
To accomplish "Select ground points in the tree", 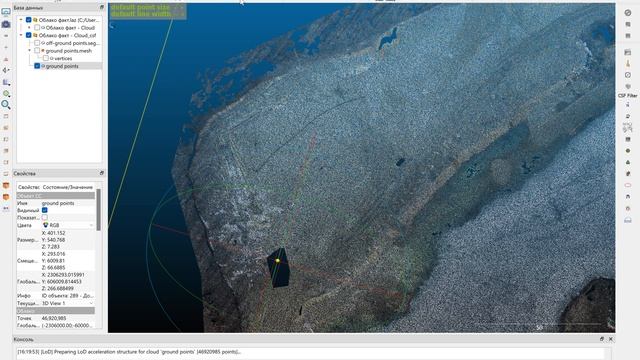I will pyautogui.click(x=62, y=66).
